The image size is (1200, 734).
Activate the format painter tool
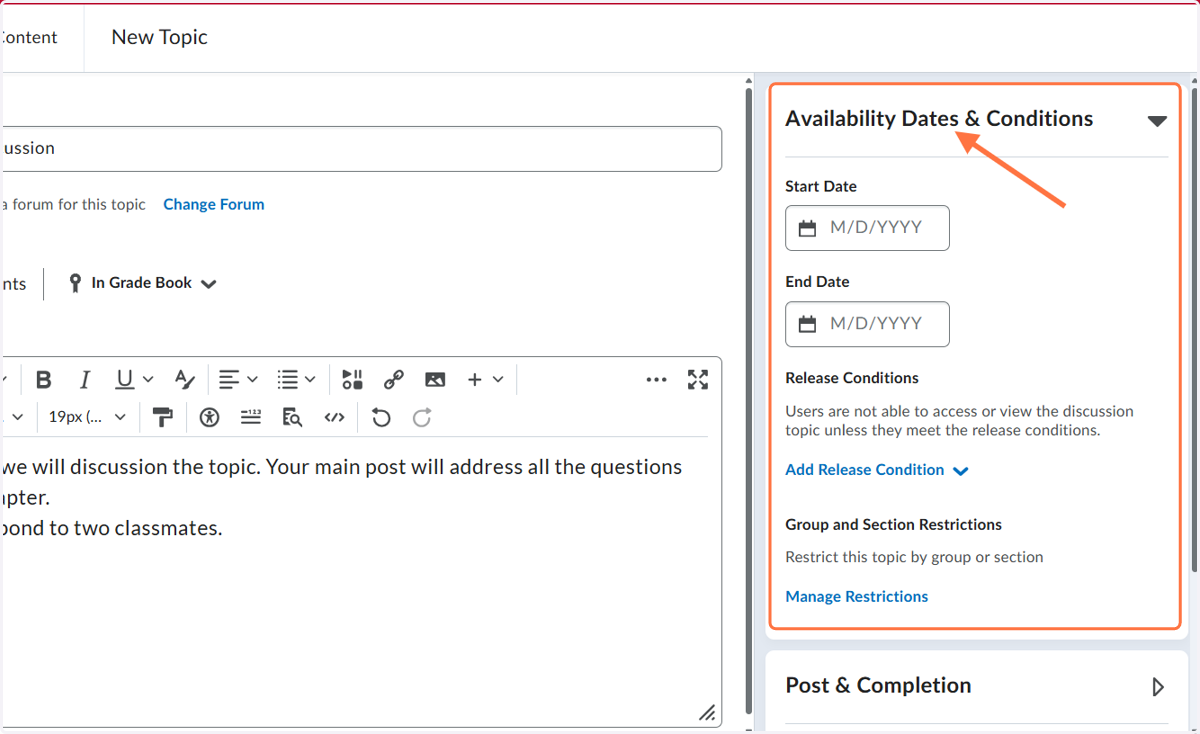click(x=162, y=418)
